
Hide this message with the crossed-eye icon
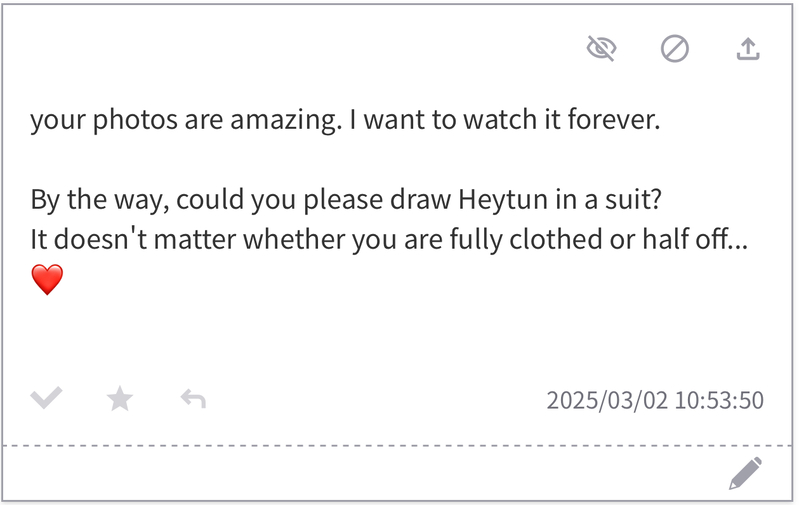[x=601, y=48]
